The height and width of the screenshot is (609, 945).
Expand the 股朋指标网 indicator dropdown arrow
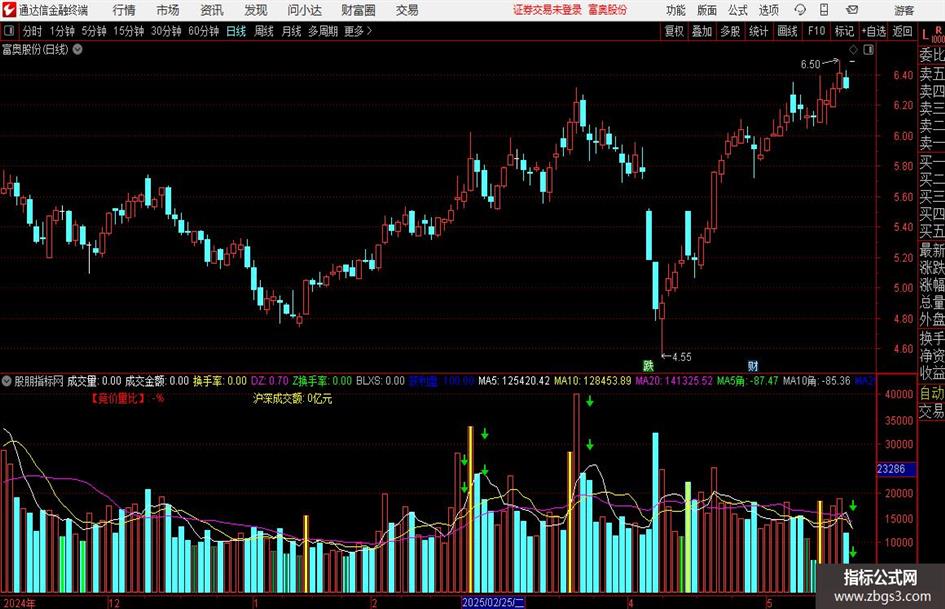(x=7, y=380)
